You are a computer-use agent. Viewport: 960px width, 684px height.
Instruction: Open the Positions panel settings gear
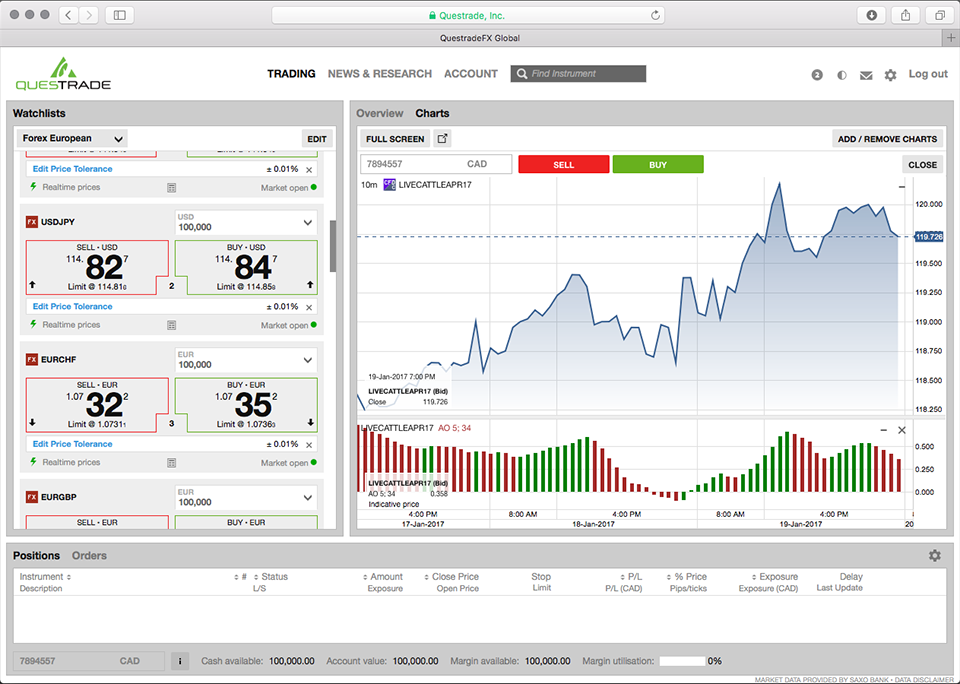934,555
